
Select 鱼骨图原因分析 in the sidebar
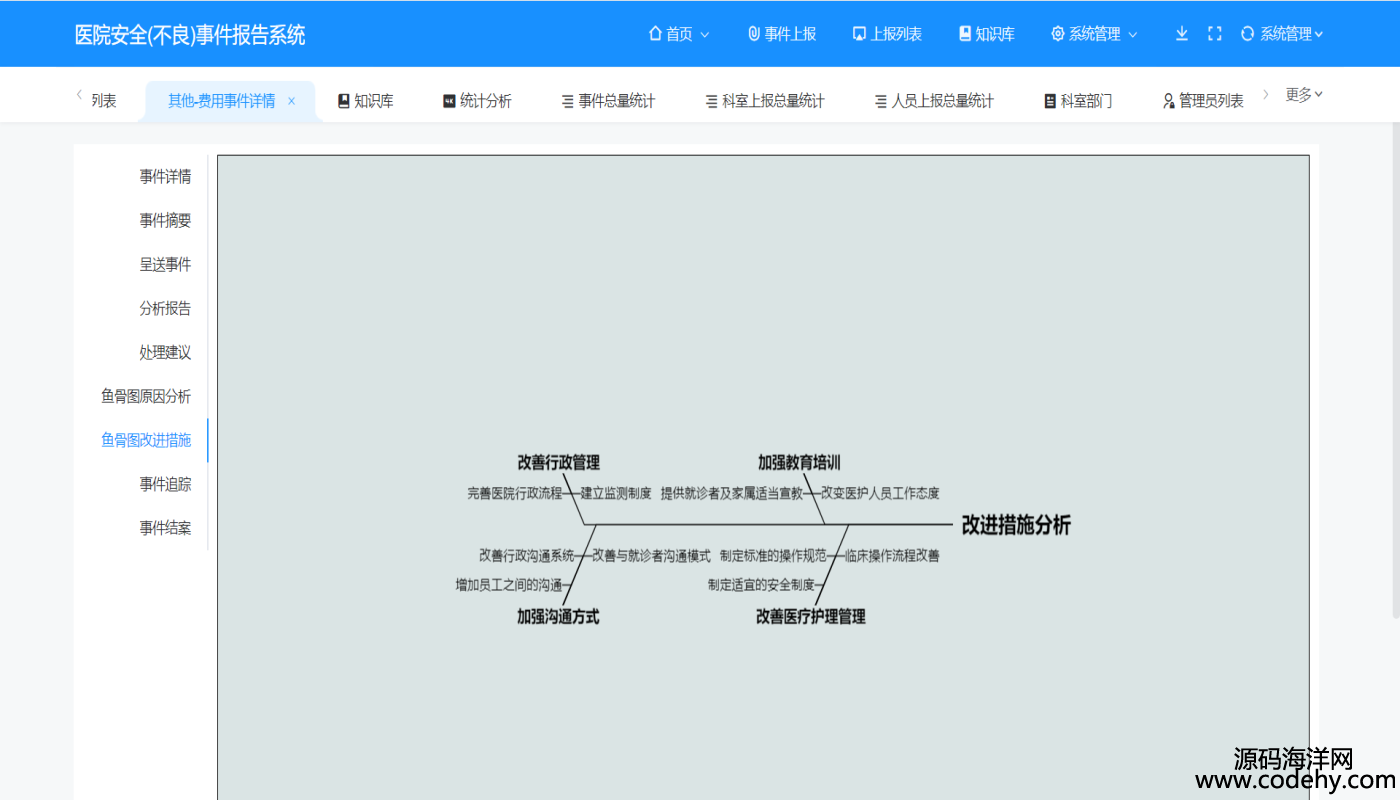pos(146,396)
